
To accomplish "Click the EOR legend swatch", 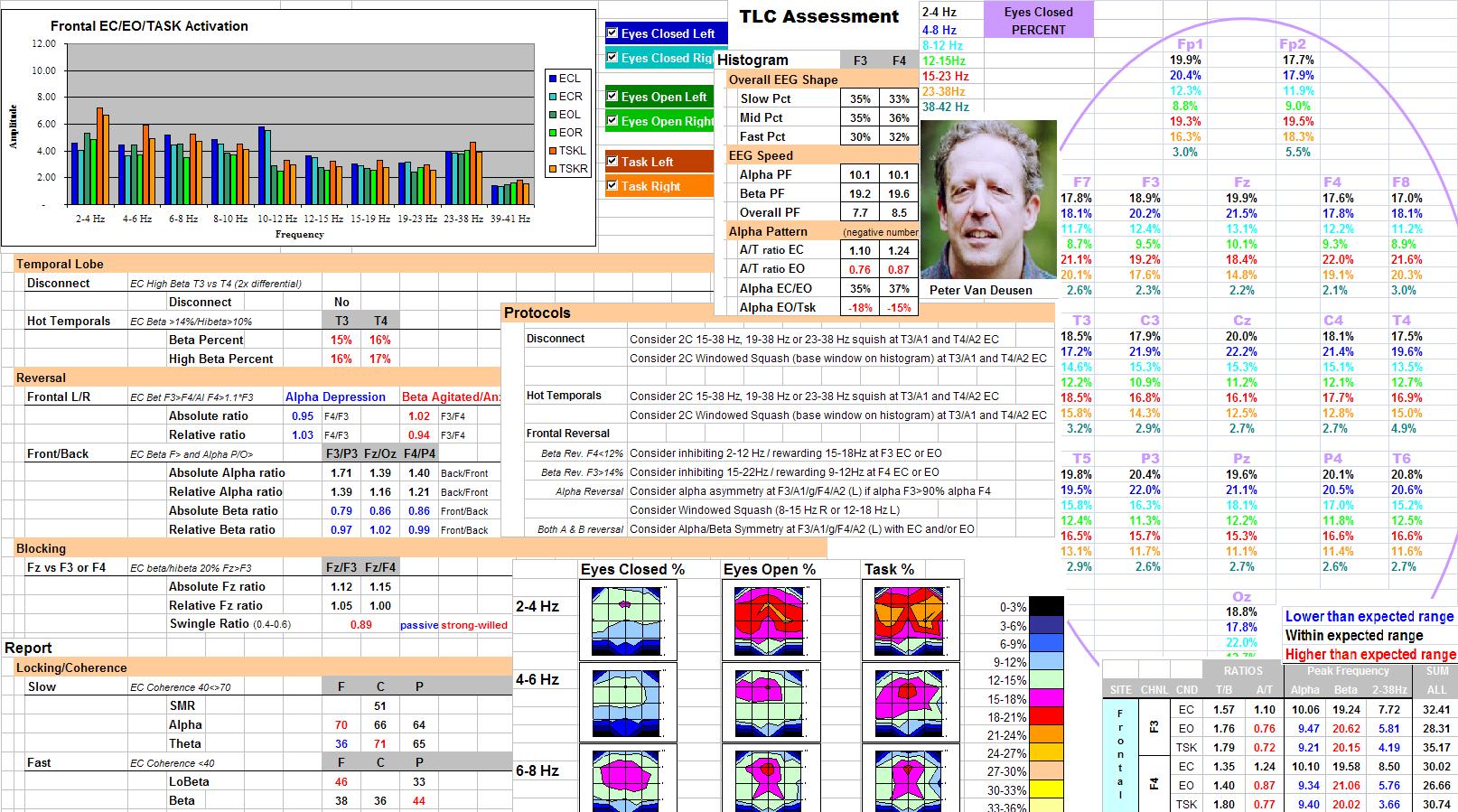I will [552, 133].
